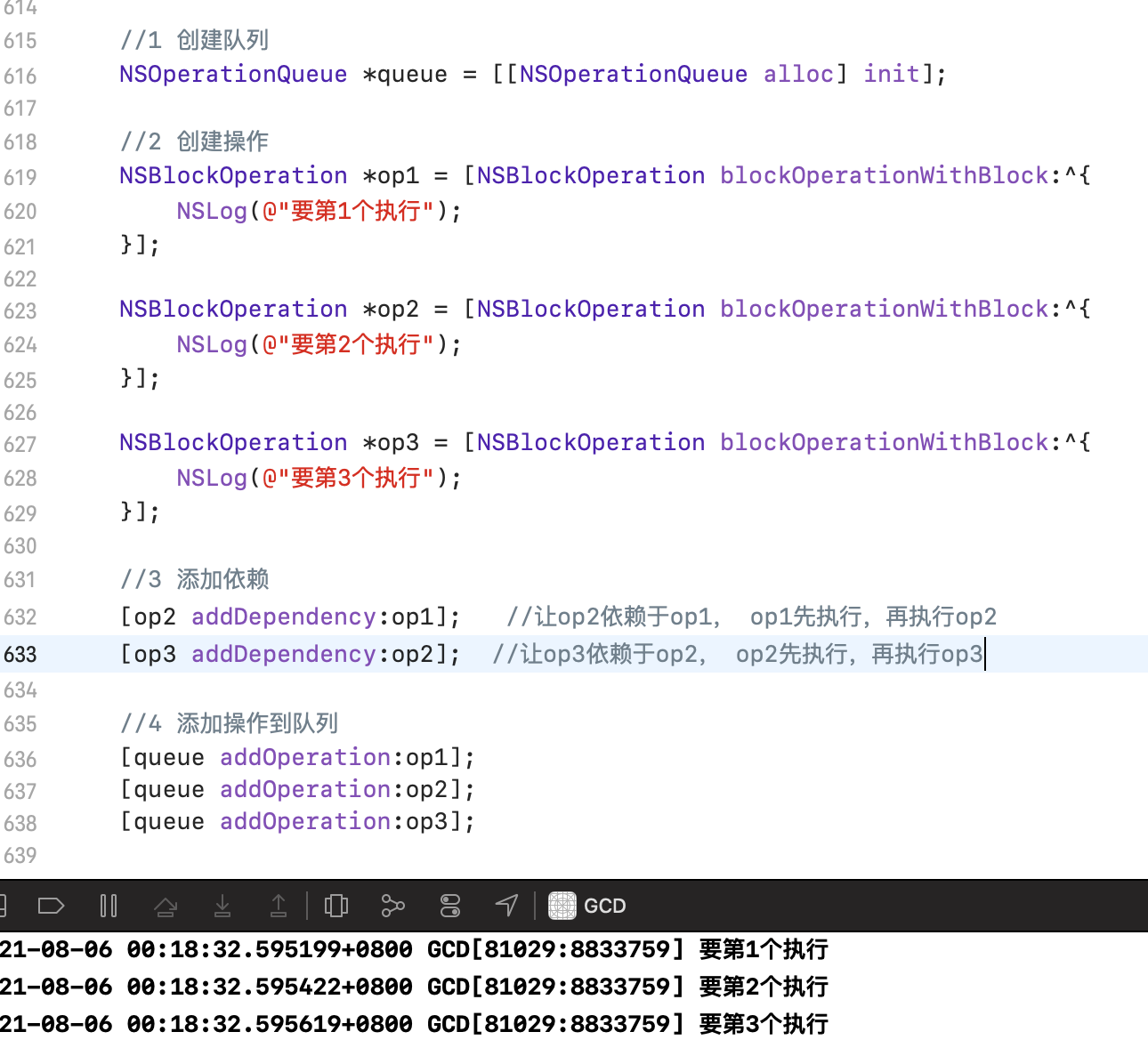Click addDependency on the op2 line
Image resolution: width=1148 pixels, height=1048 pixels.
pos(284,617)
